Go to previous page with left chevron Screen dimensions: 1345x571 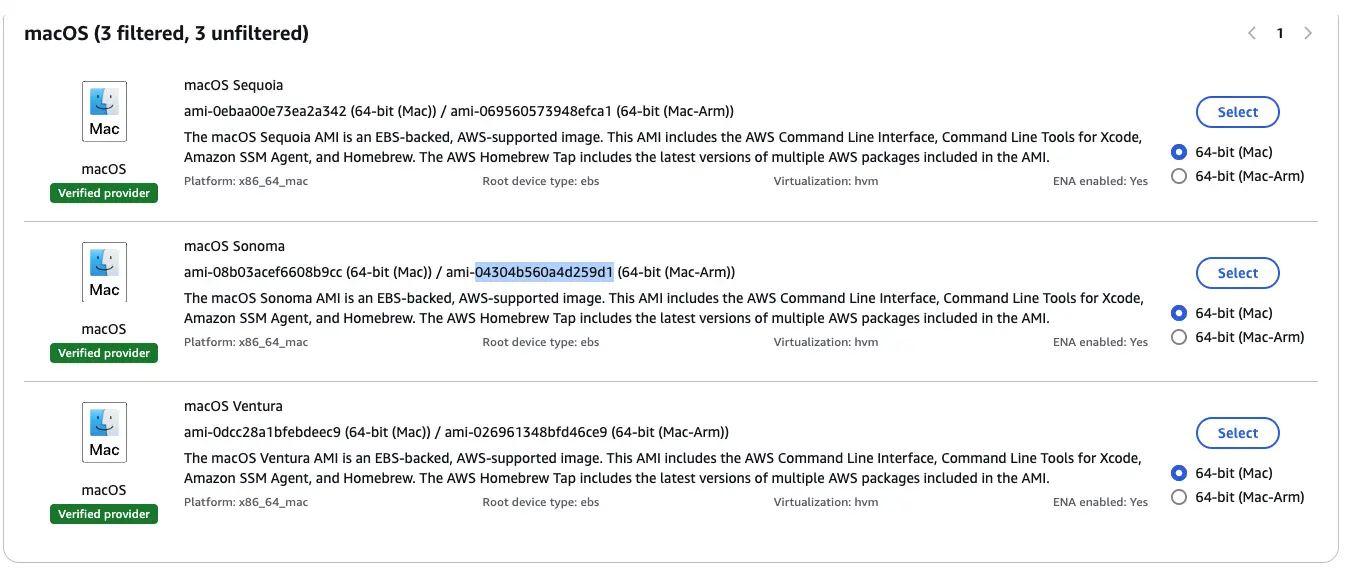[1252, 34]
